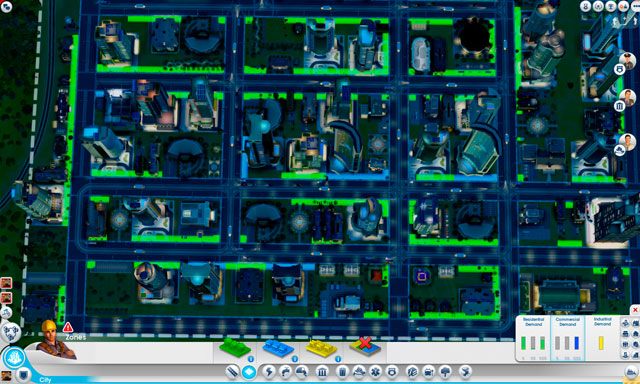Click the top-left corner round icon
The width and height of the screenshot is (640, 384).
point(6,6)
